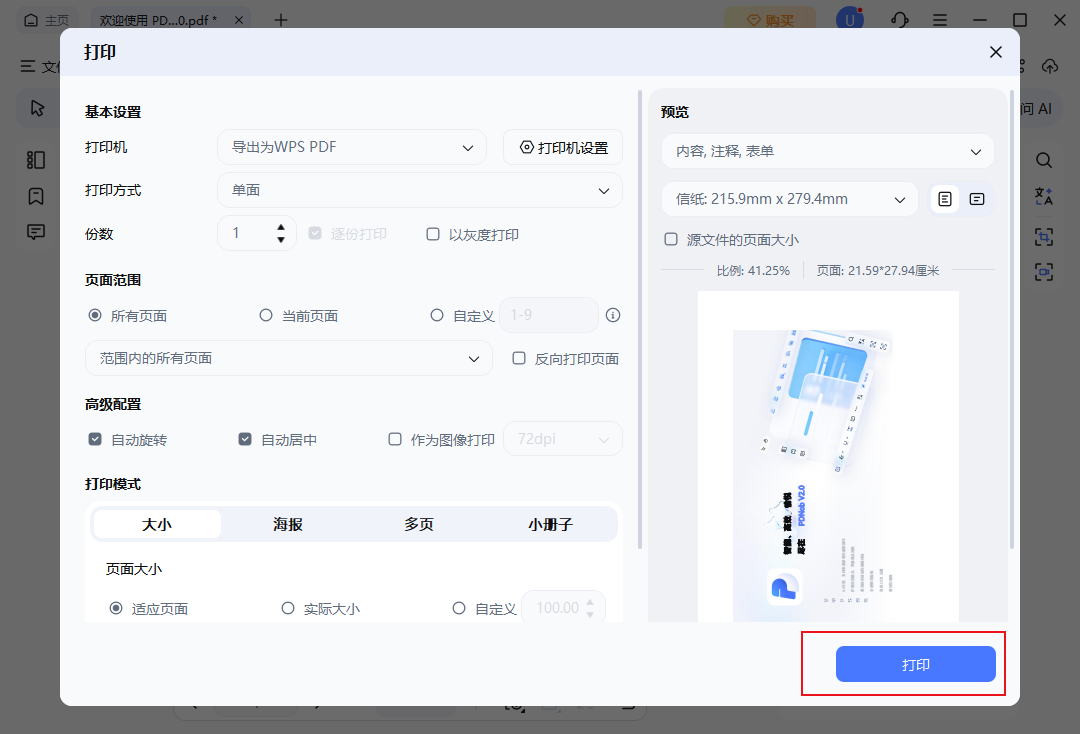
Task: Open the paper size dropdown
Action: point(790,199)
